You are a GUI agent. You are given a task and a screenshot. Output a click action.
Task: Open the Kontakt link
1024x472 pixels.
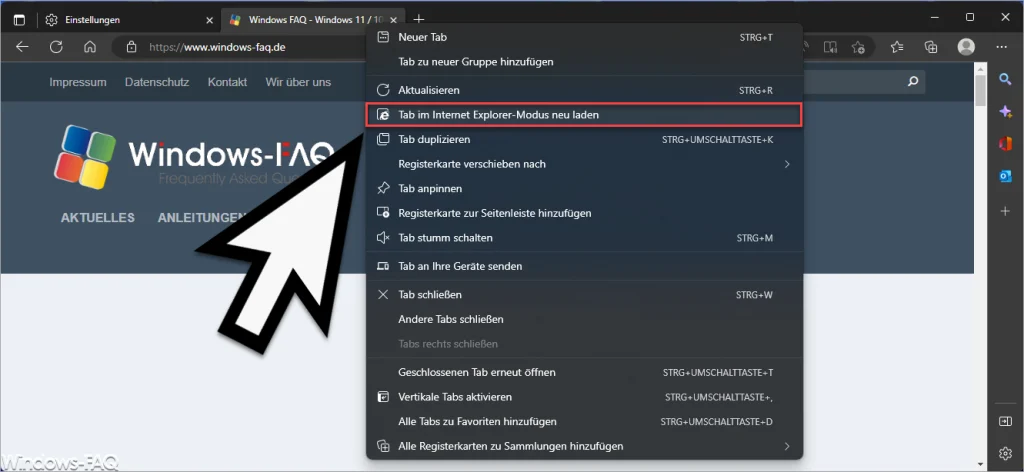click(227, 82)
